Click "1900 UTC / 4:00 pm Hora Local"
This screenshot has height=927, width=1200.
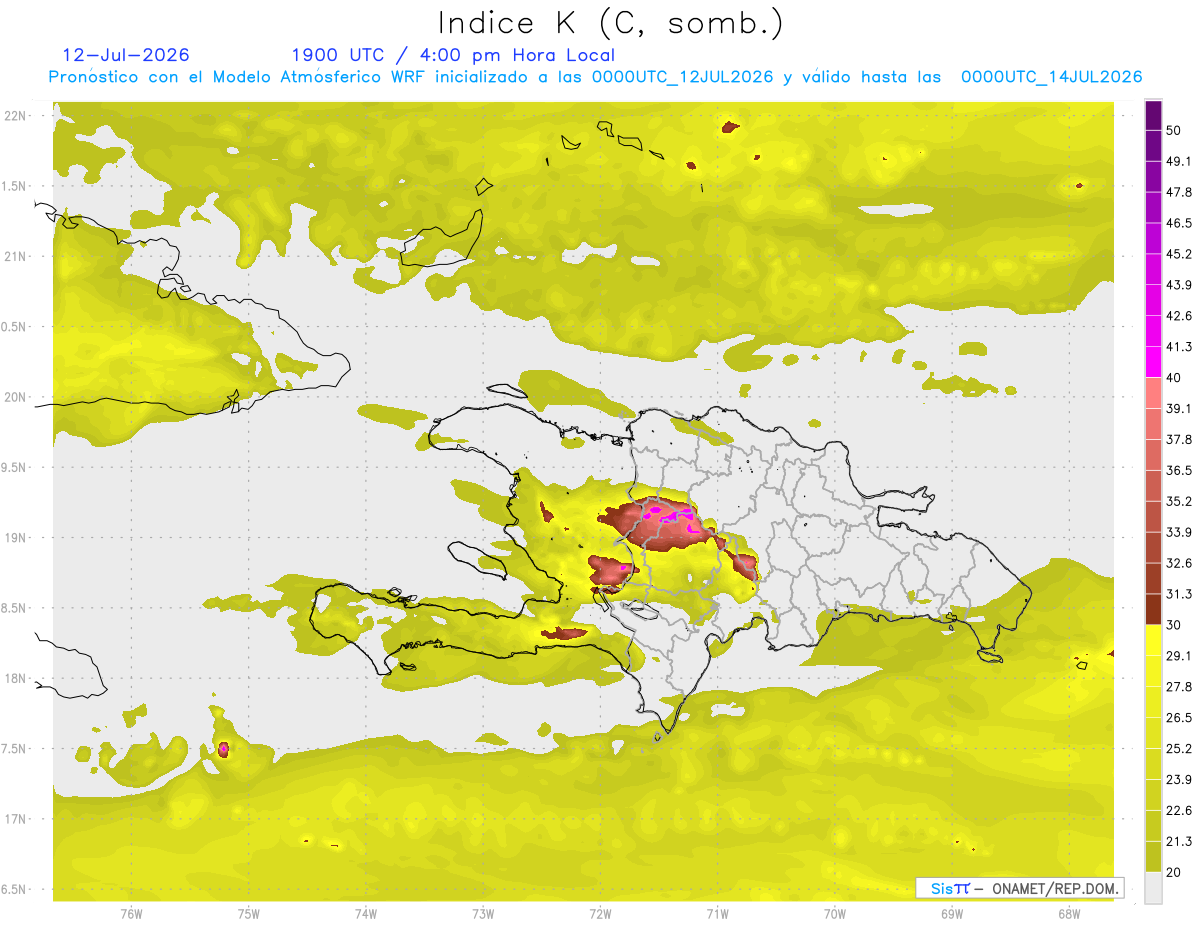tap(453, 55)
